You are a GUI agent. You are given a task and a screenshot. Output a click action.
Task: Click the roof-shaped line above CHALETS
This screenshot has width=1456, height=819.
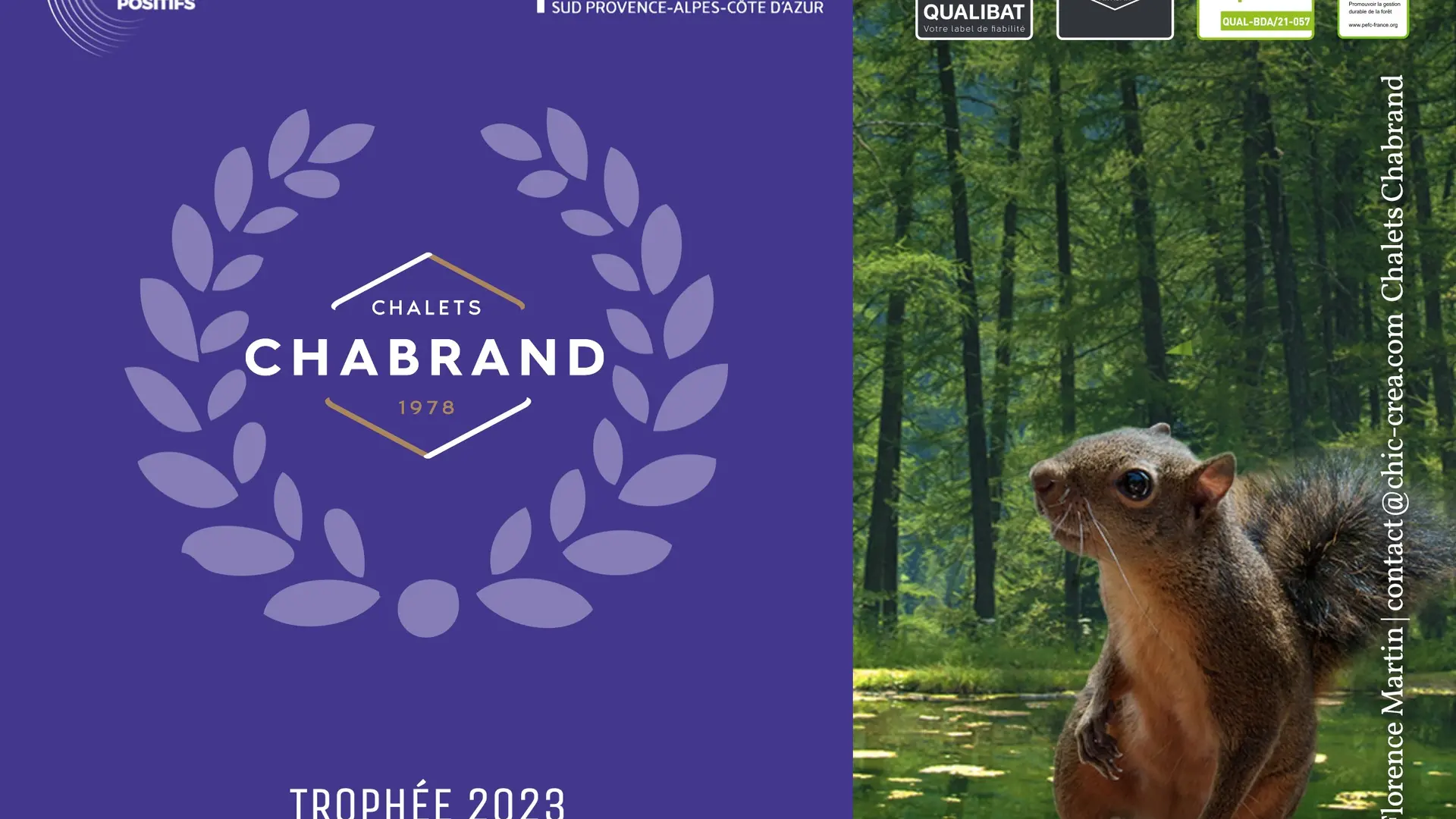(428, 281)
